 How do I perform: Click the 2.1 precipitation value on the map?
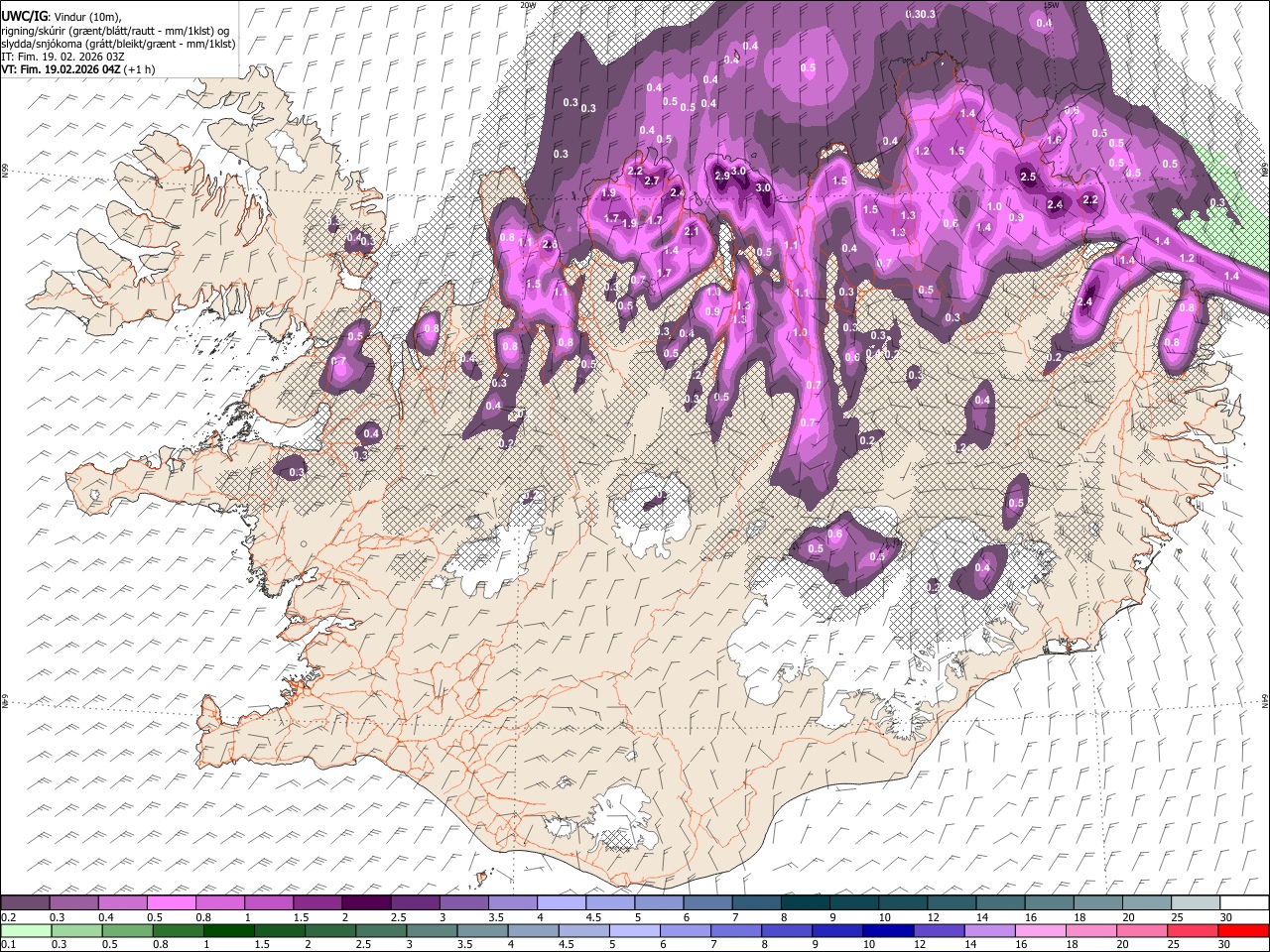[x=693, y=232]
